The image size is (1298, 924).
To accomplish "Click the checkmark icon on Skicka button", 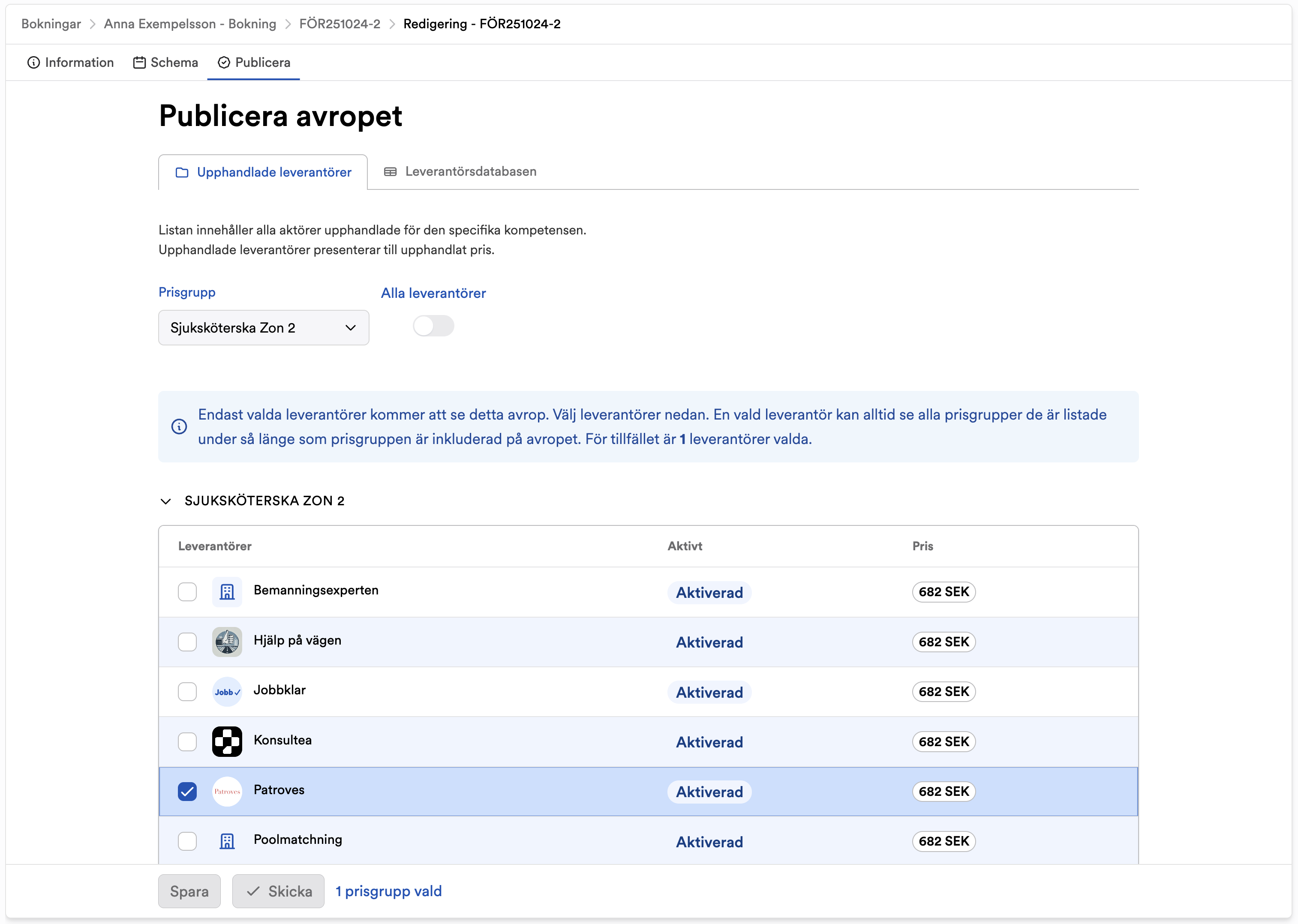I will [x=253, y=891].
